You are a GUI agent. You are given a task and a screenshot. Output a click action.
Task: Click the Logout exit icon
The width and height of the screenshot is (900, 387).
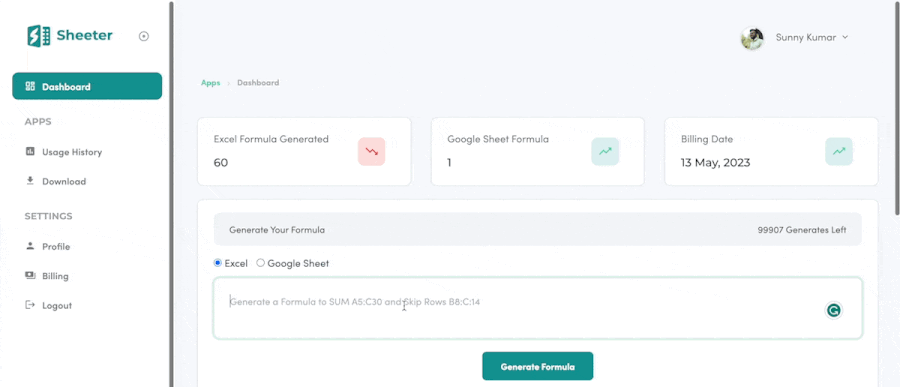tap(30, 305)
